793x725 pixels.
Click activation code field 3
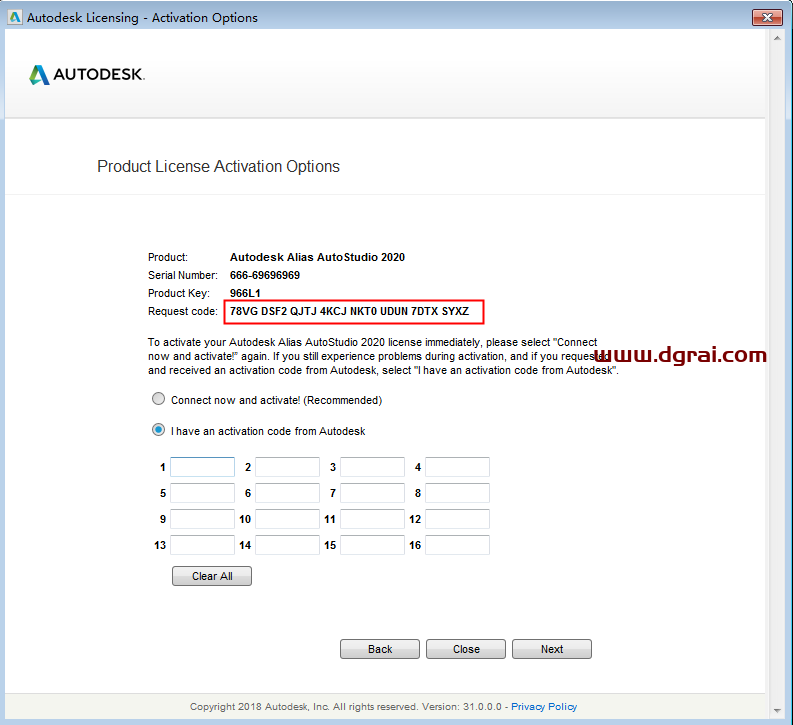pos(372,467)
